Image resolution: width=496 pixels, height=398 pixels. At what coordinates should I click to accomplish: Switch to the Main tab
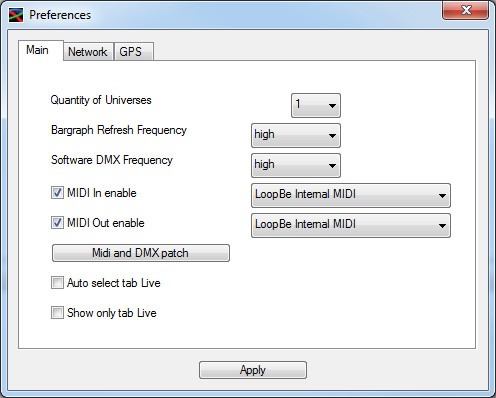pyautogui.click(x=41, y=50)
